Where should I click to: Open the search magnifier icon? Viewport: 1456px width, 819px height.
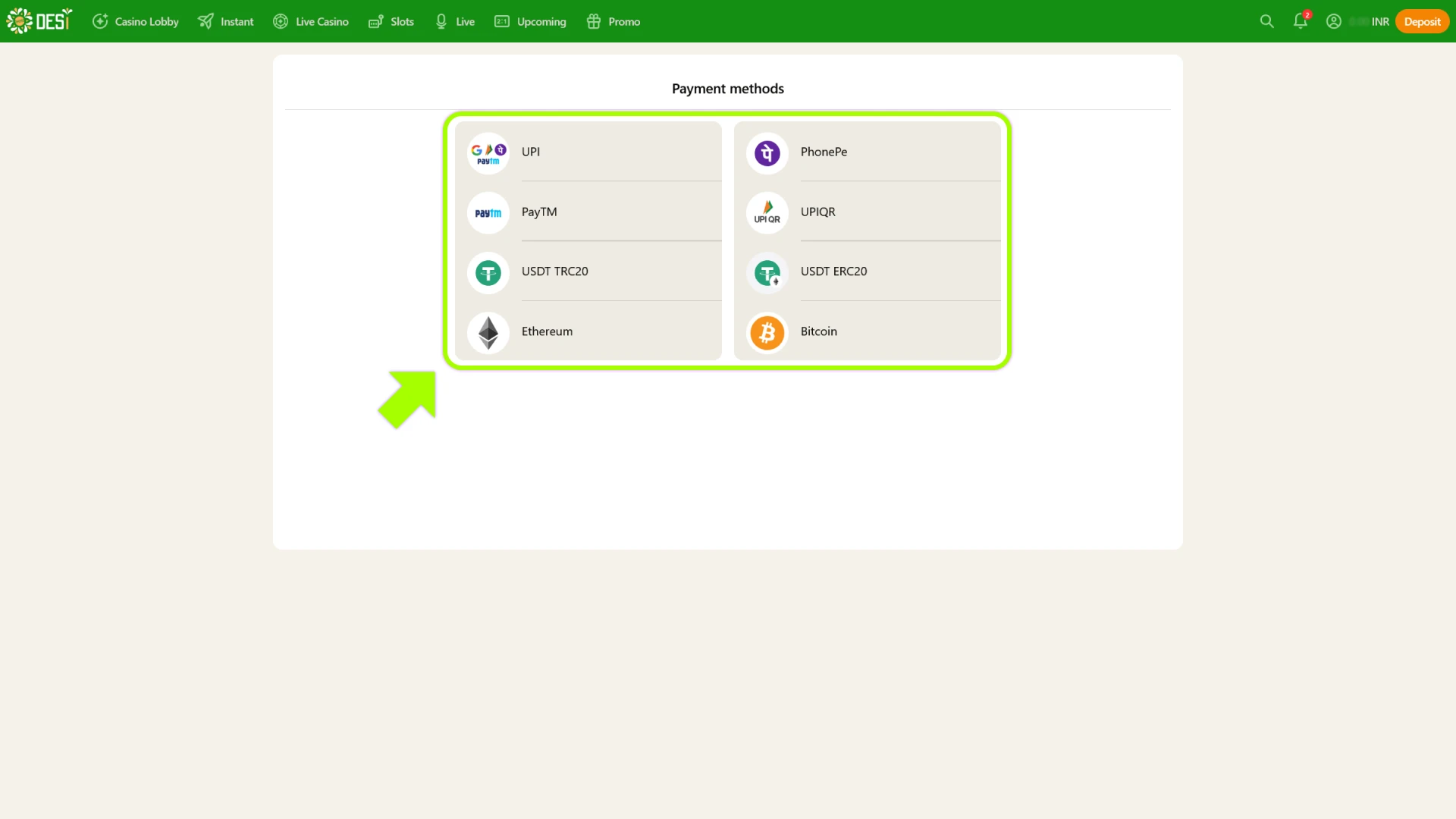click(1266, 21)
